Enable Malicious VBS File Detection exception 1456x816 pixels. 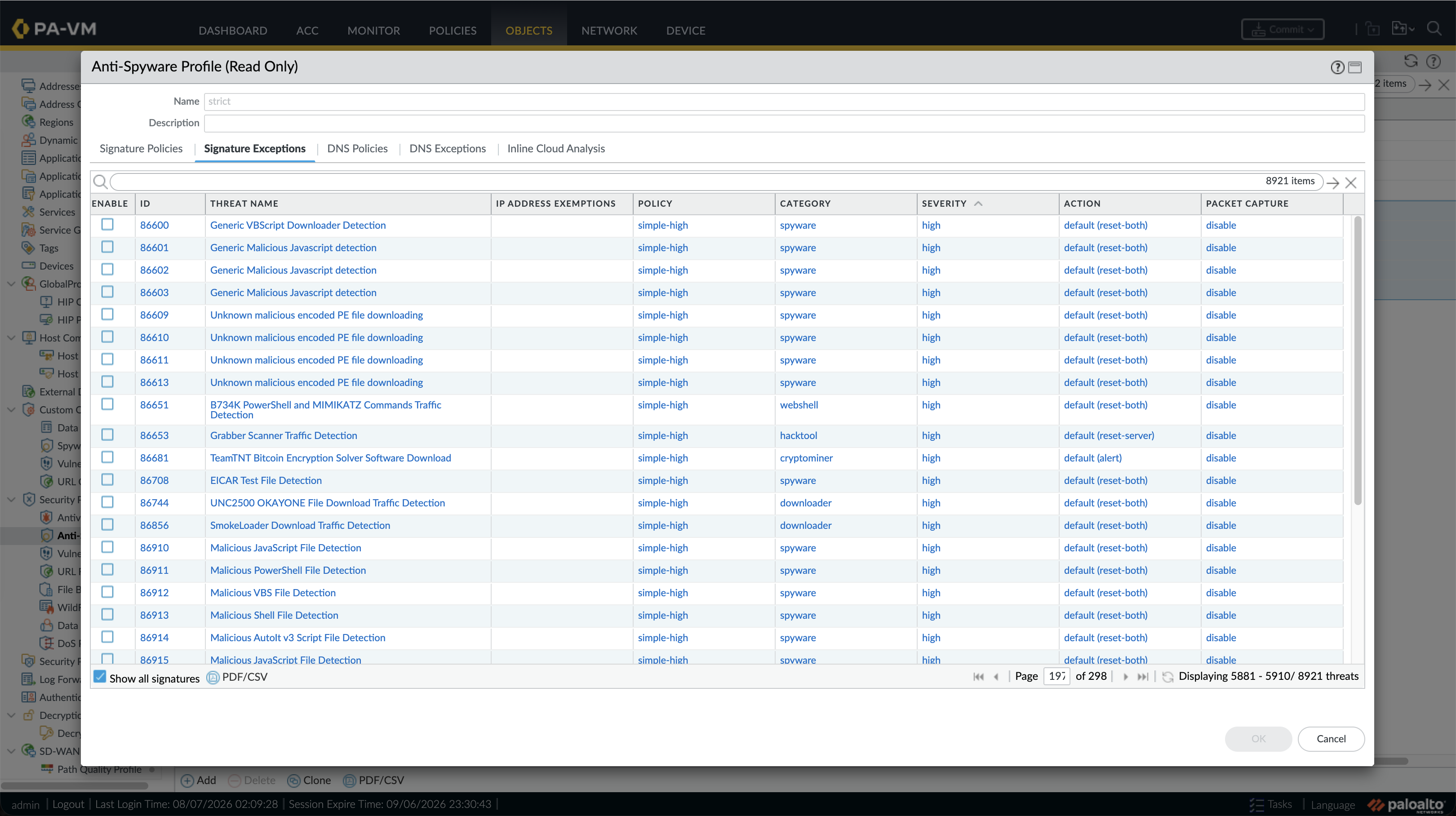107,592
